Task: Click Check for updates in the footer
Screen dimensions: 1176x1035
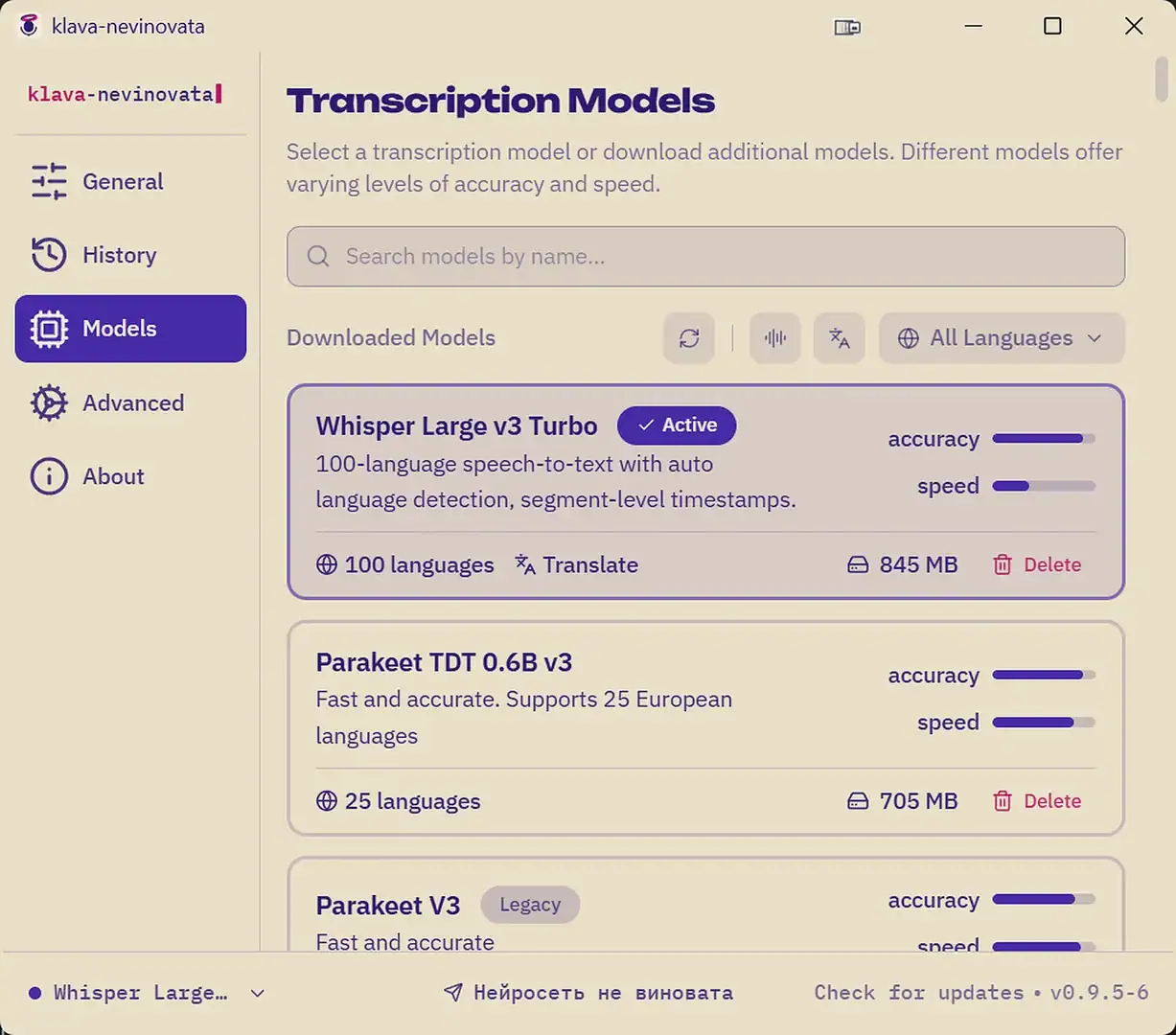Action: (x=919, y=993)
